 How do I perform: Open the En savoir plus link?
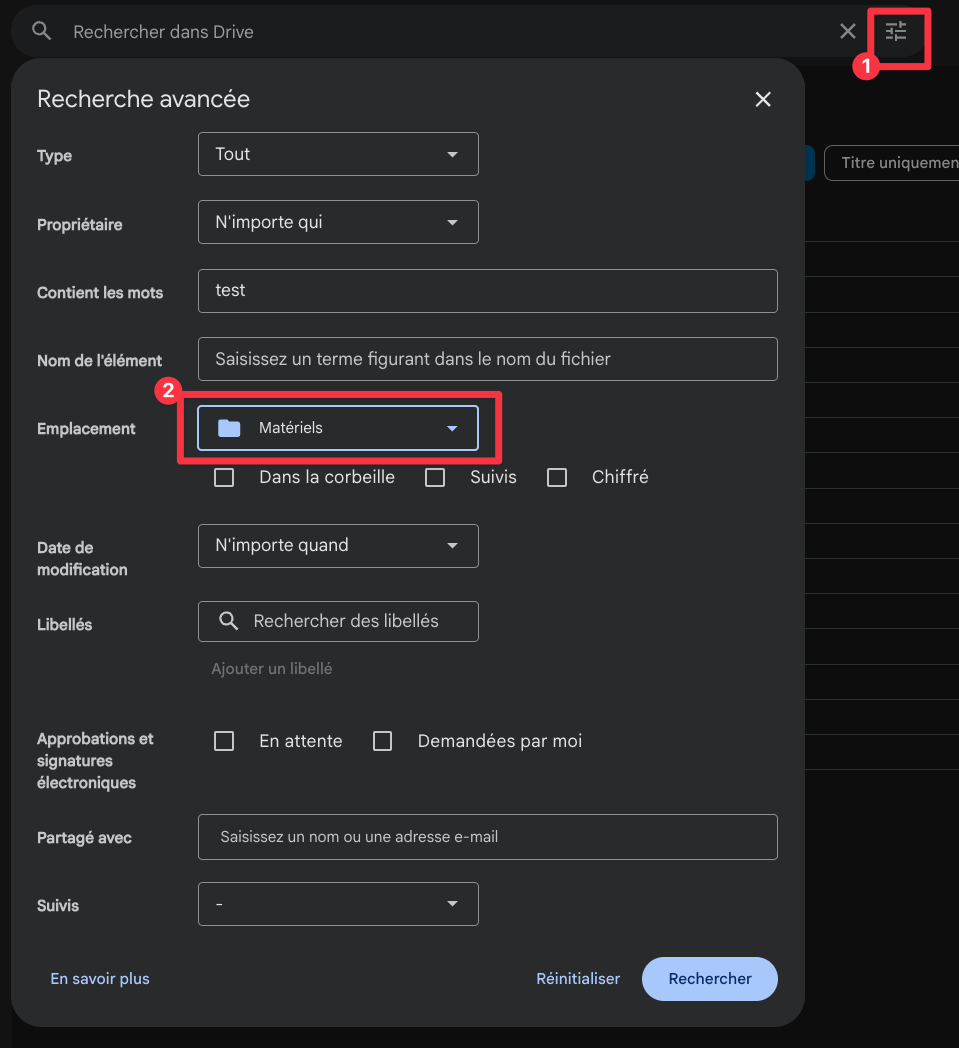(x=100, y=979)
